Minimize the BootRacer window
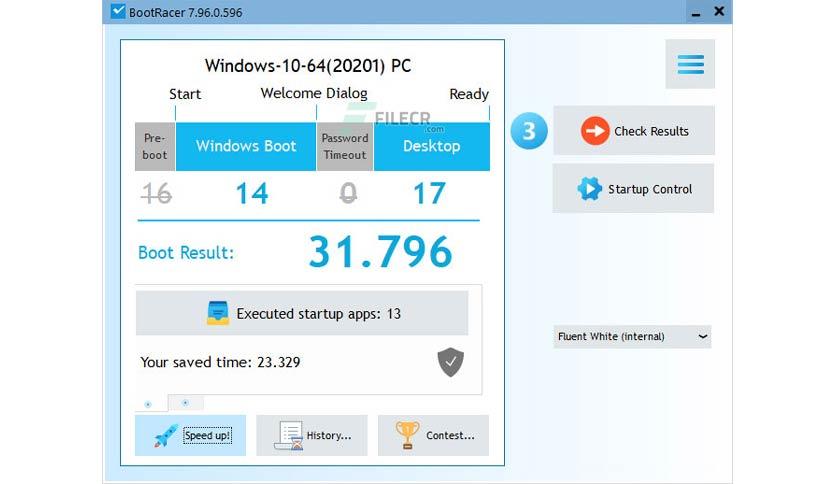Image resolution: width=836 pixels, height=484 pixels. 692,12
